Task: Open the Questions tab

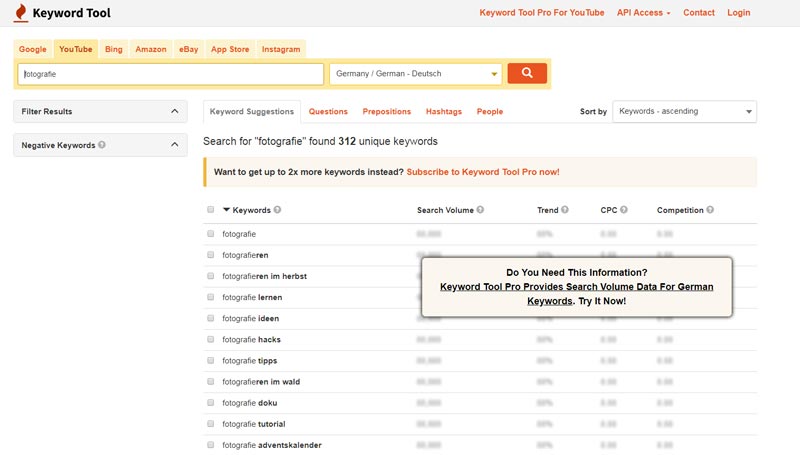Action: [328, 111]
